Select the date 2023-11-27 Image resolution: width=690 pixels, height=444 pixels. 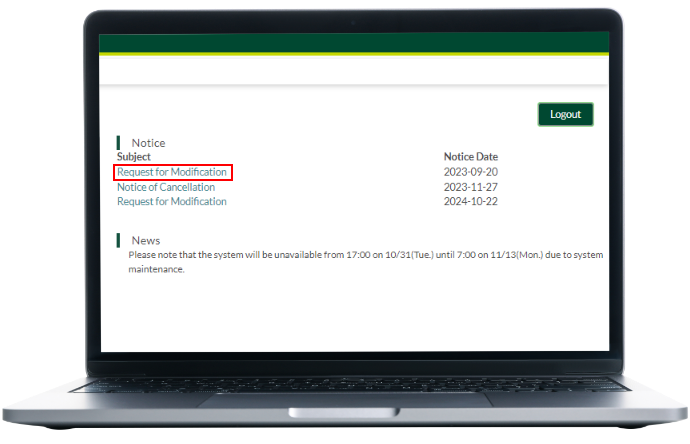pyautogui.click(x=470, y=187)
